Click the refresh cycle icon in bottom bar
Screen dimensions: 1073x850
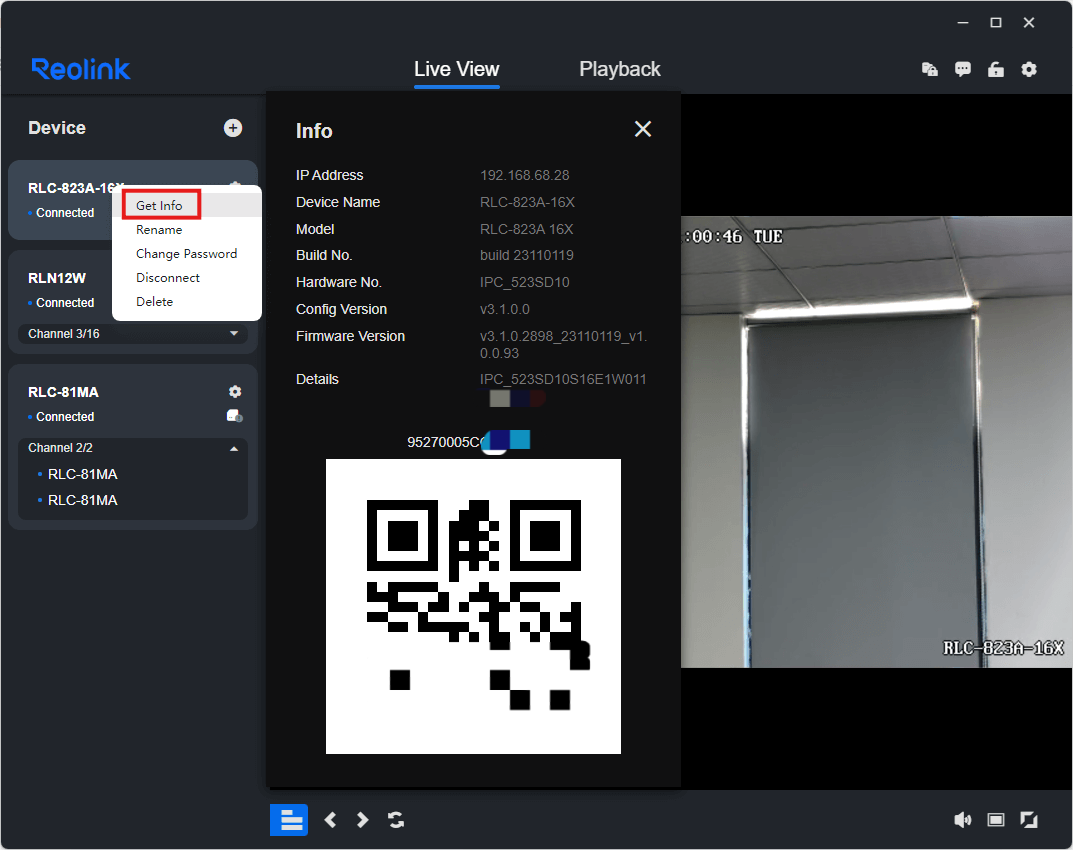coord(396,820)
